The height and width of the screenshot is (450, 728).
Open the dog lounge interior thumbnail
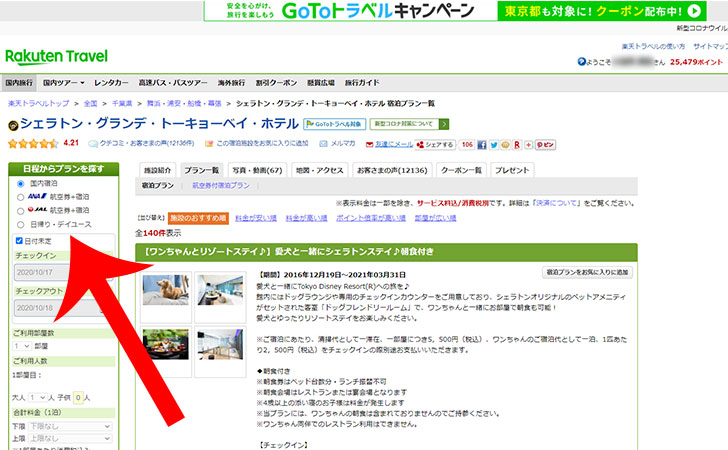click(x=220, y=290)
